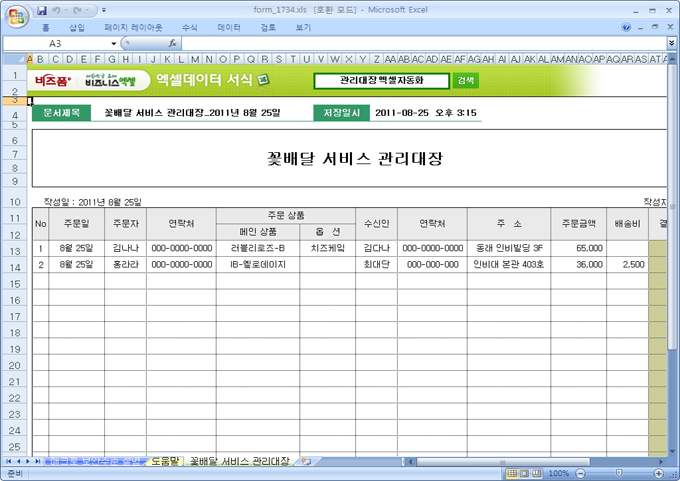
Task: Open the 수식 ribbon tab
Action: [x=190, y=28]
